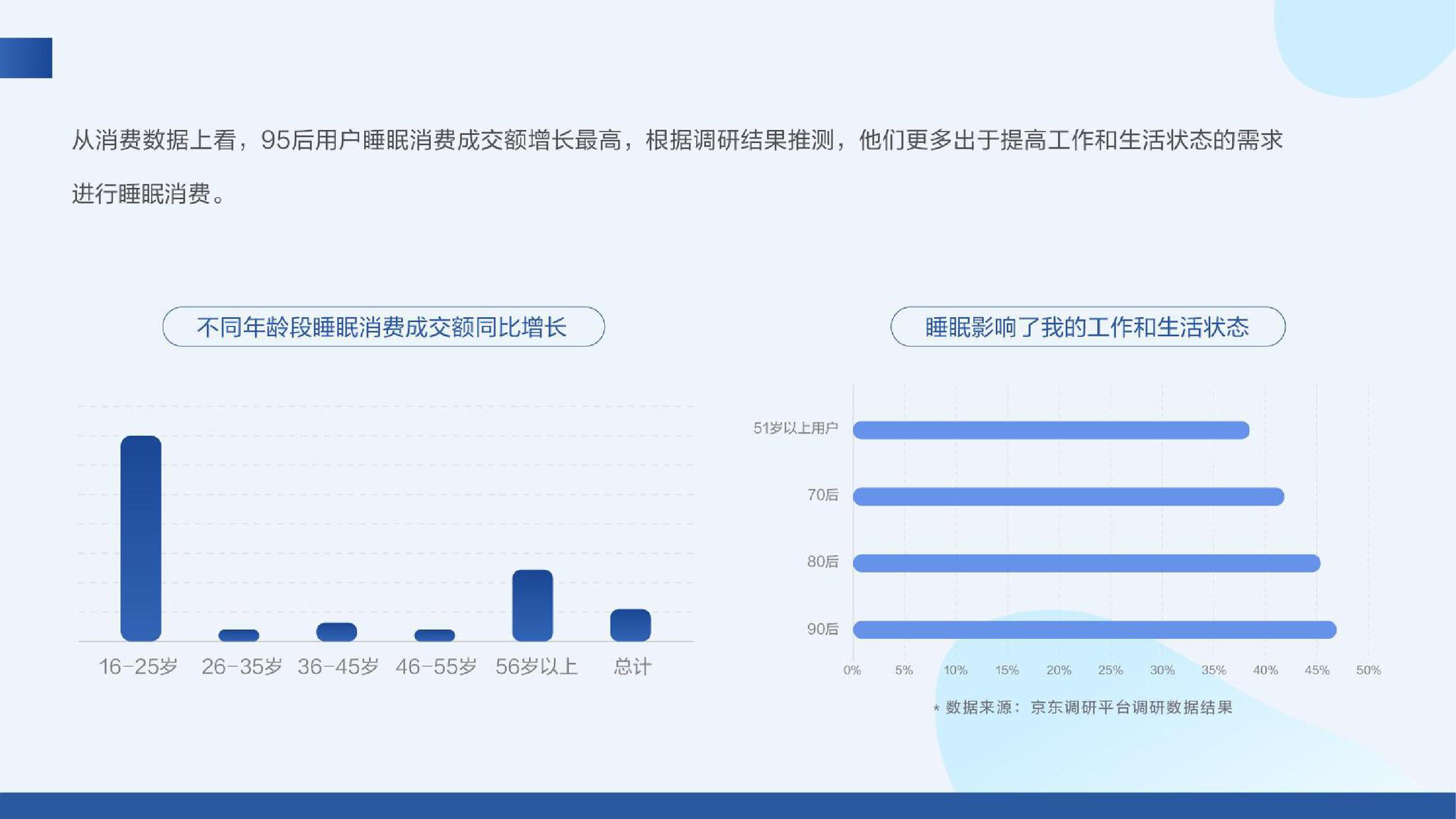1456x819 pixels.
Task: Select the bar above 46-55岁
Action: click(x=434, y=636)
